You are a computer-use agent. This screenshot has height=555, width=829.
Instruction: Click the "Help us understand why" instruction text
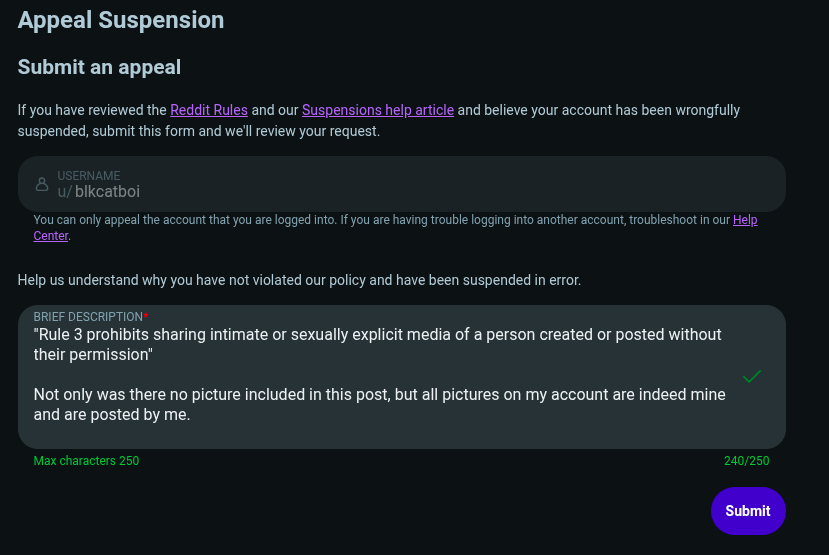coord(298,280)
